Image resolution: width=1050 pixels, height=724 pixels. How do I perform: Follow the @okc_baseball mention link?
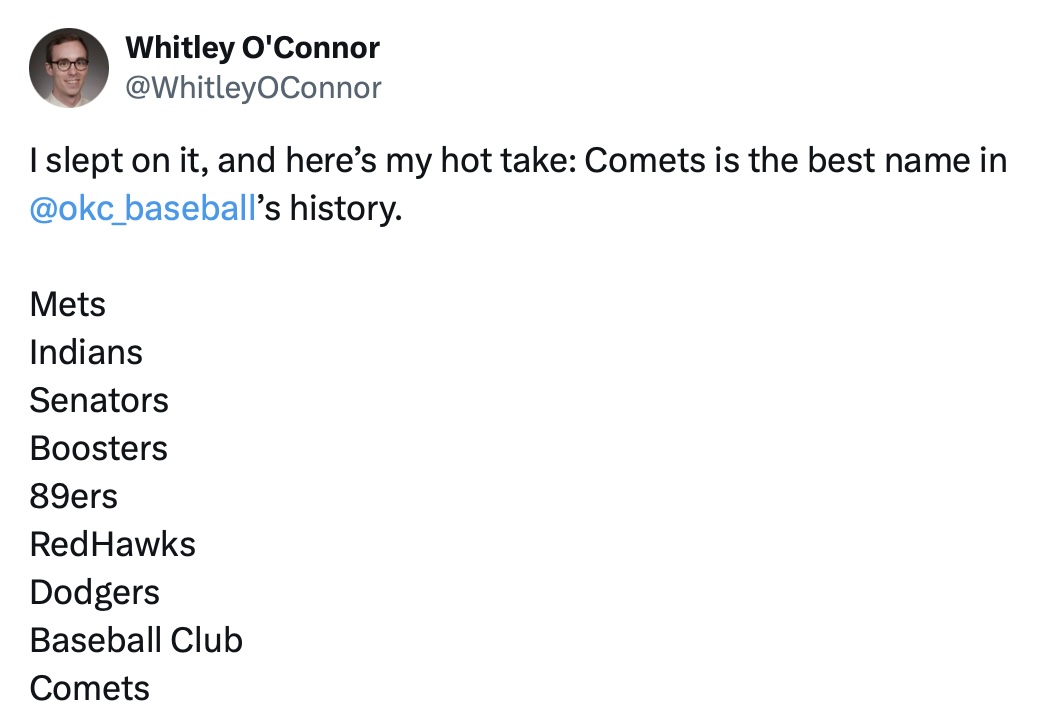[x=142, y=210]
